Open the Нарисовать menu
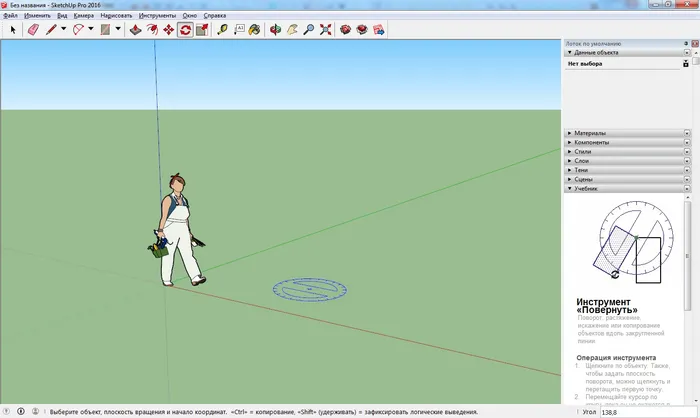The image size is (700, 418). click(116, 16)
